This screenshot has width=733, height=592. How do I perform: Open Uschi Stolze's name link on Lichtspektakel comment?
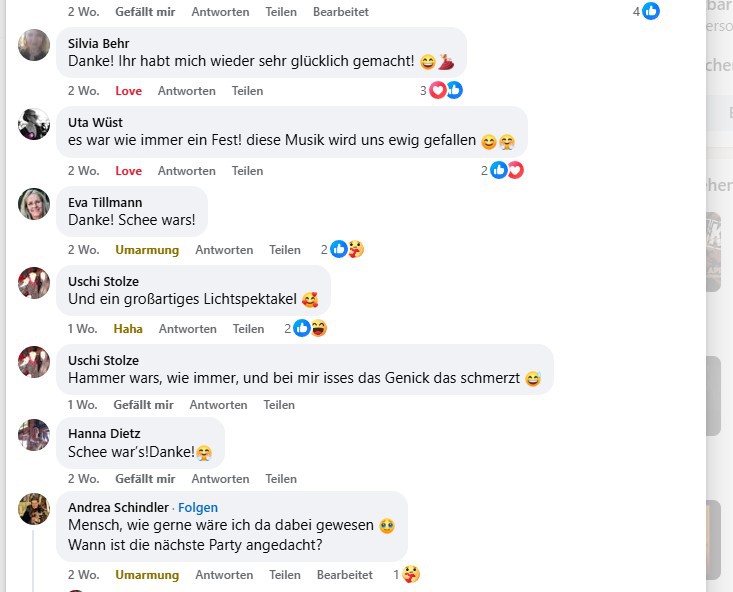pyautogui.click(x=103, y=281)
